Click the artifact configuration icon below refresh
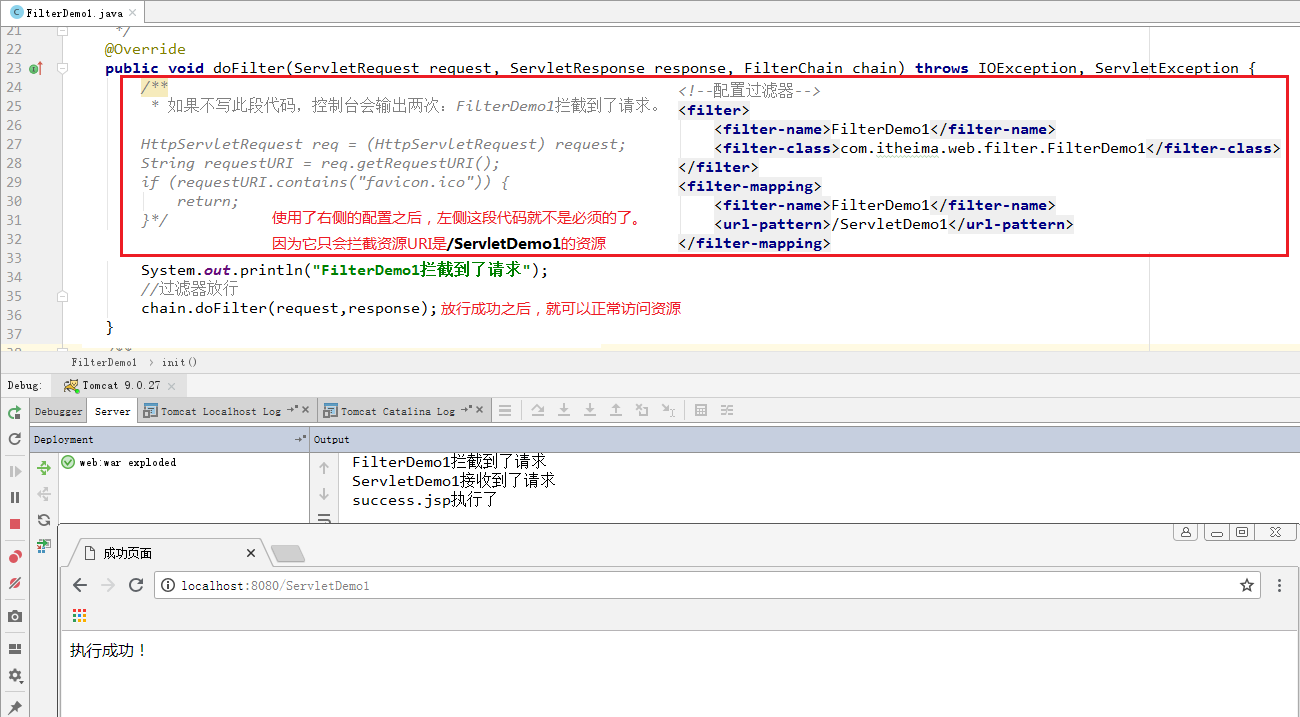This screenshot has width=1300, height=717. coord(43,545)
